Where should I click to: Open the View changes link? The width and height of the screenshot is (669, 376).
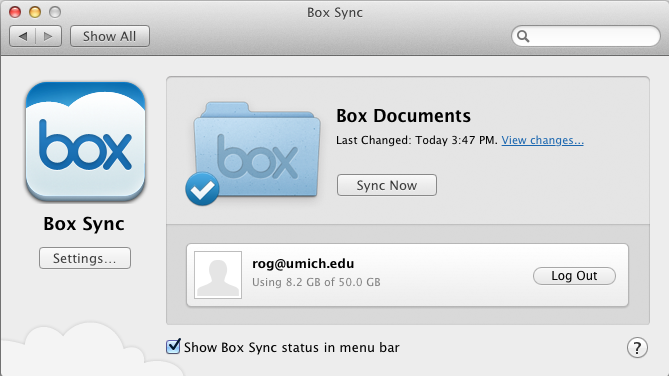tap(542, 140)
